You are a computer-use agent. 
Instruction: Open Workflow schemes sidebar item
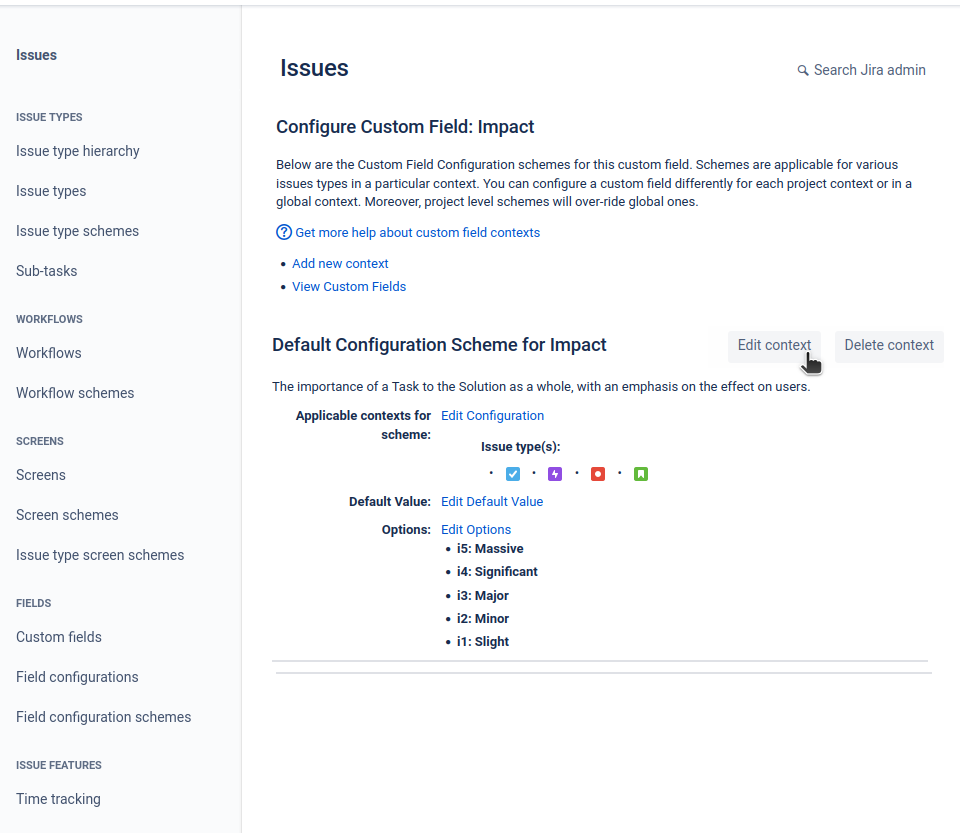75,392
